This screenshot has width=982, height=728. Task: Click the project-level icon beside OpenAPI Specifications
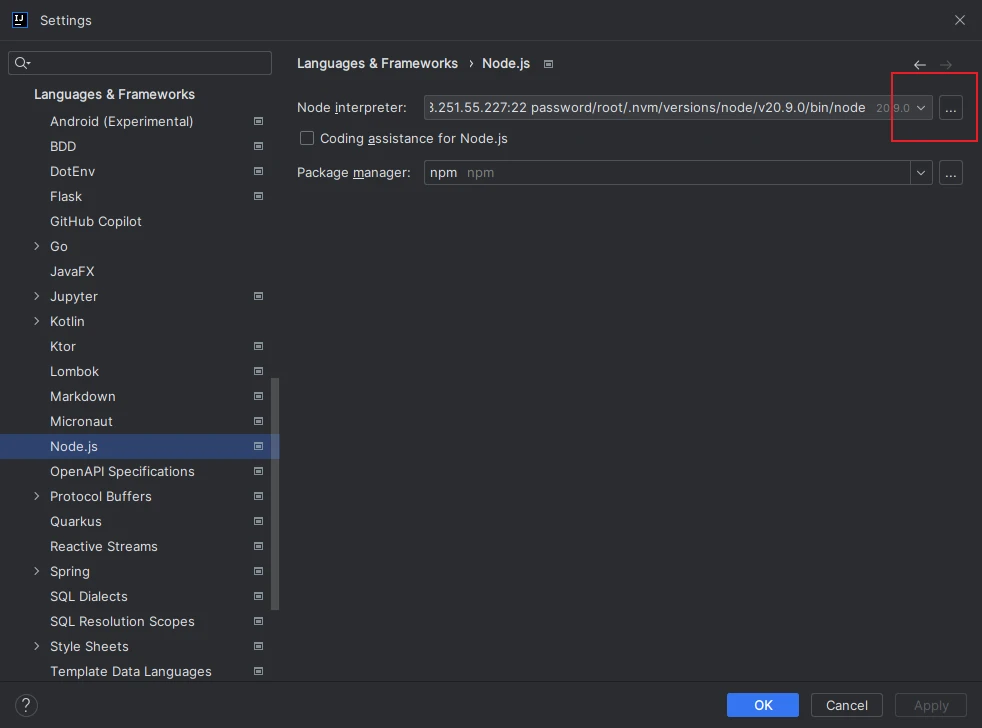point(258,471)
